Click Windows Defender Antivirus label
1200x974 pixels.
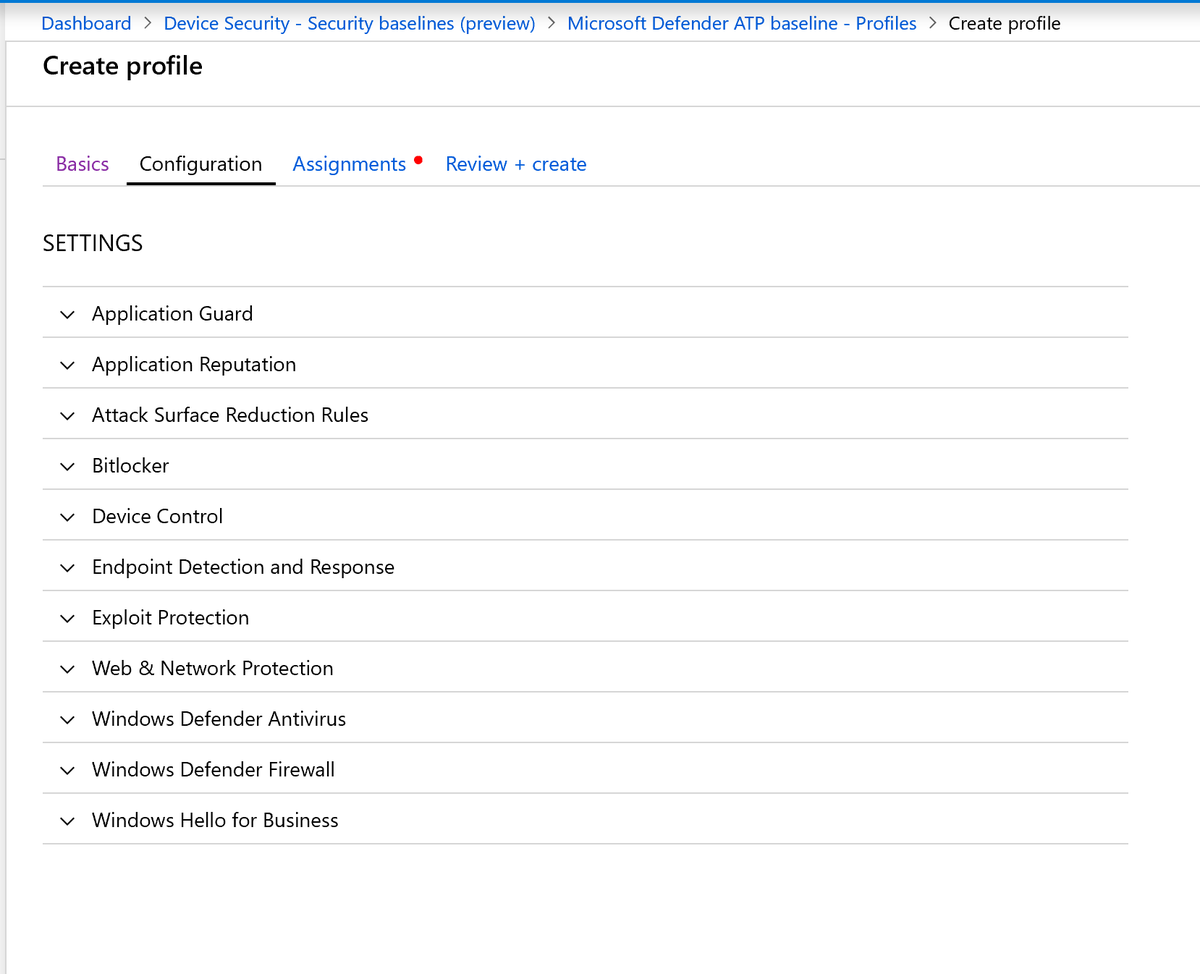pyautogui.click(x=219, y=719)
